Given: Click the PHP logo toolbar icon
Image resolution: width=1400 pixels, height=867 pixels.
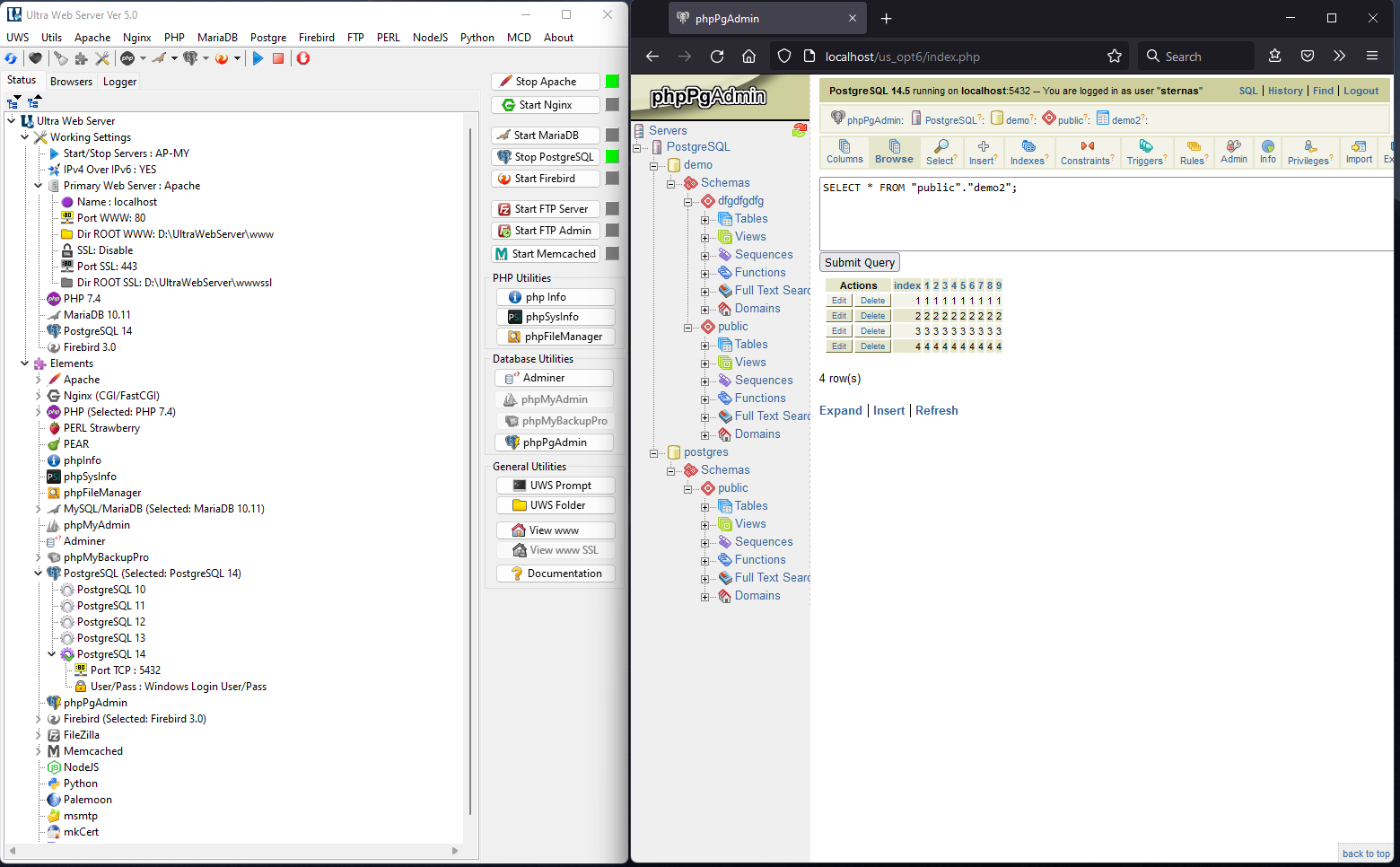Looking at the screenshot, I should click(x=127, y=58).
